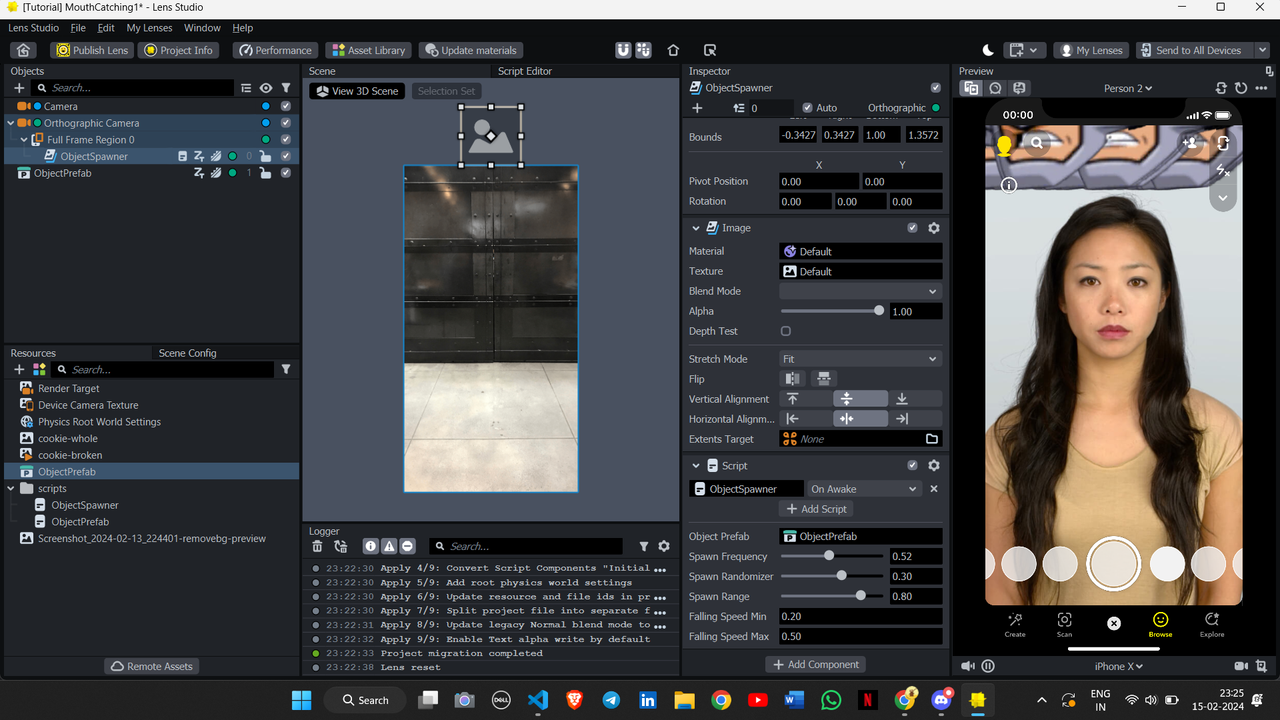The width and height of the screenshot is (1280, 720).
Task: Align image vertically to top
Action: [793, 399]
